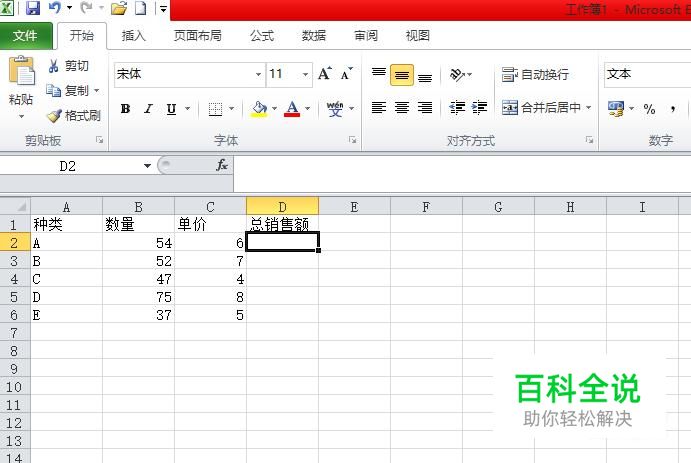
Task: Click the Increase Indent icon
Action: pyautogui.click(x=479, y=107)
